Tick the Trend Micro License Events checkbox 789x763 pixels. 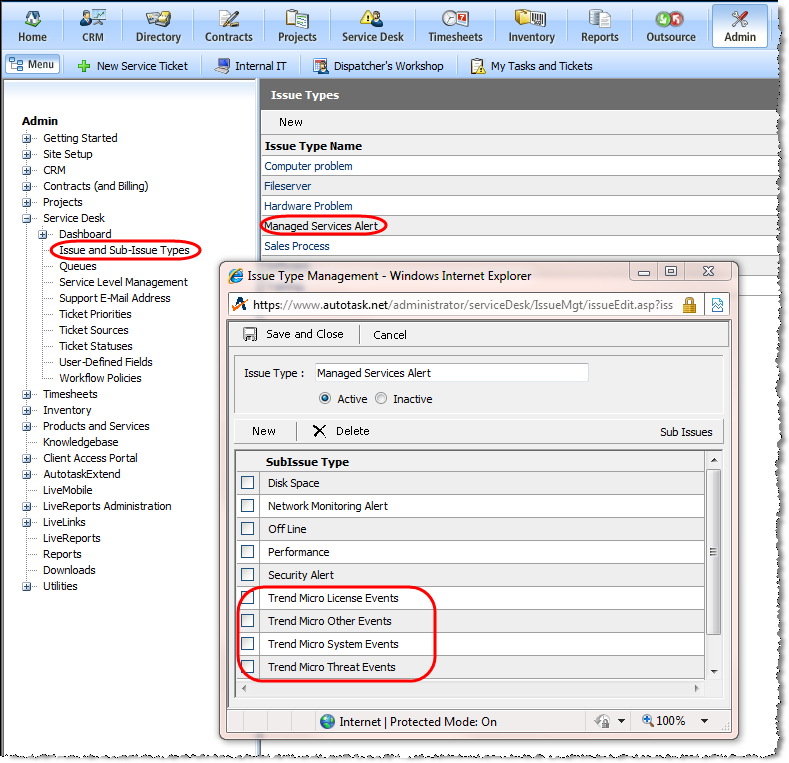tap(247, 598)
